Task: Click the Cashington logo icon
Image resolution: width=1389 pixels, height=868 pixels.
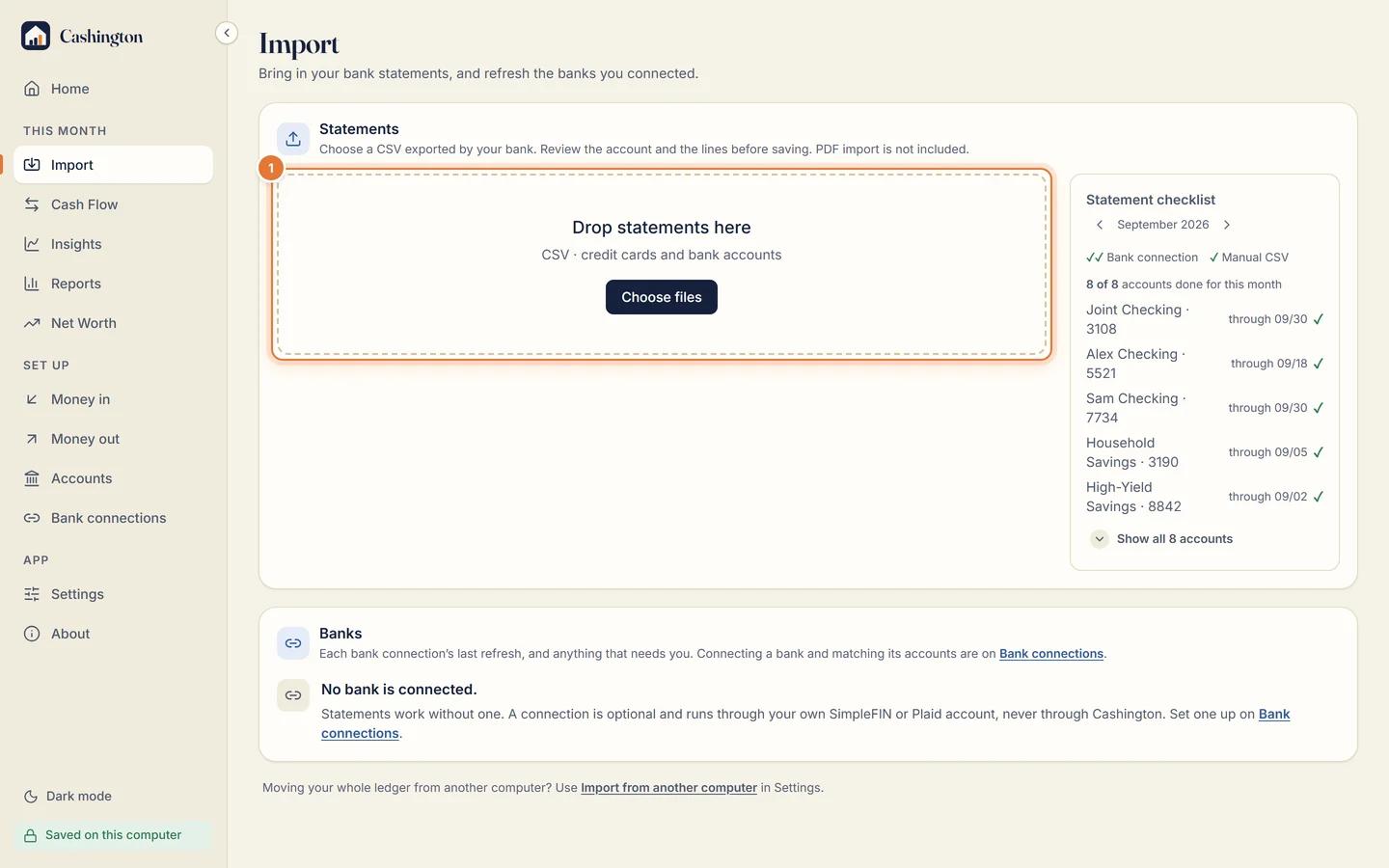Action: (x=36, y=36)
